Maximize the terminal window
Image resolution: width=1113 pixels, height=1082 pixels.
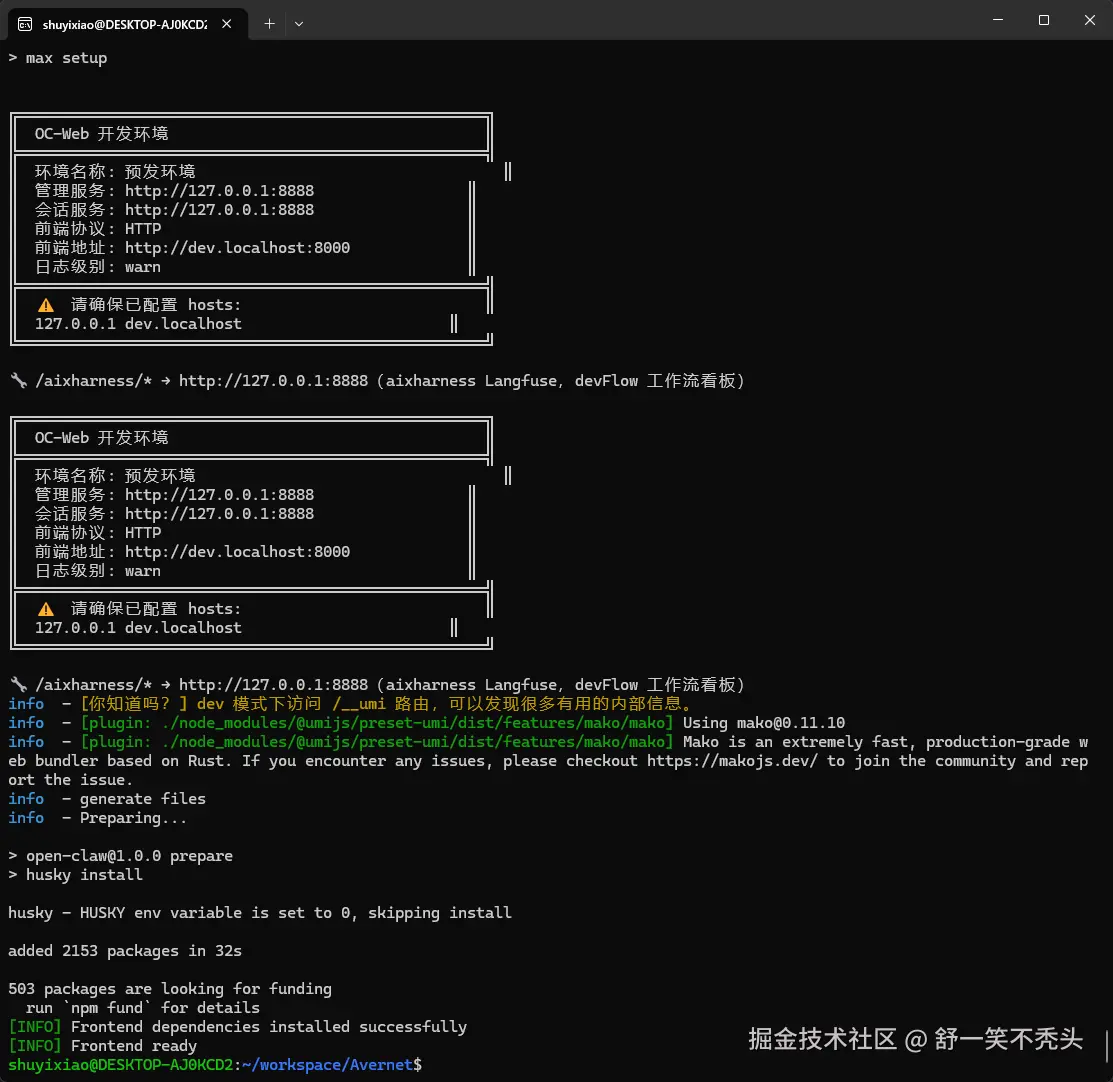pos(1043,20)
